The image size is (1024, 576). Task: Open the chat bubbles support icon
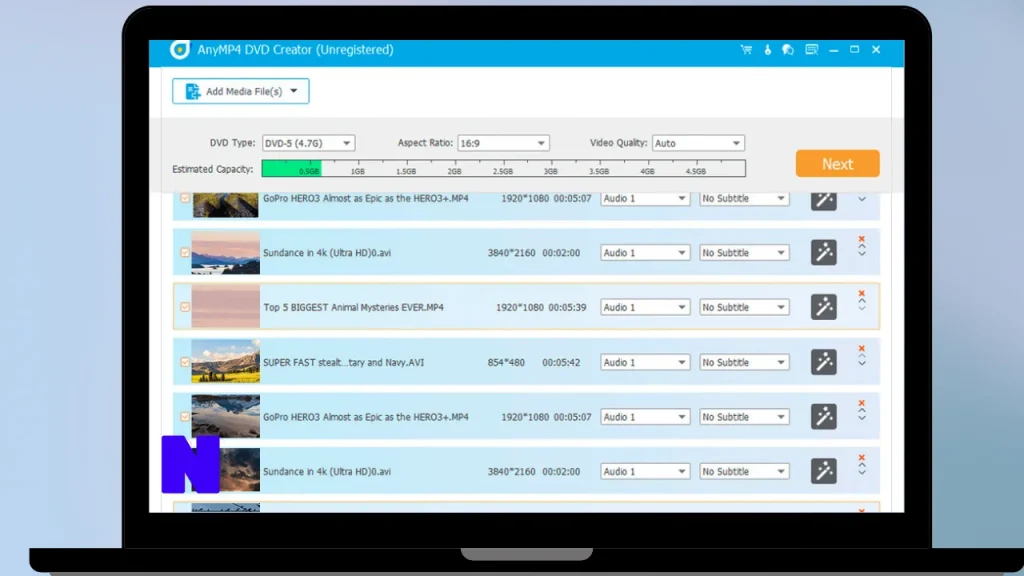[x=788, y=50]
